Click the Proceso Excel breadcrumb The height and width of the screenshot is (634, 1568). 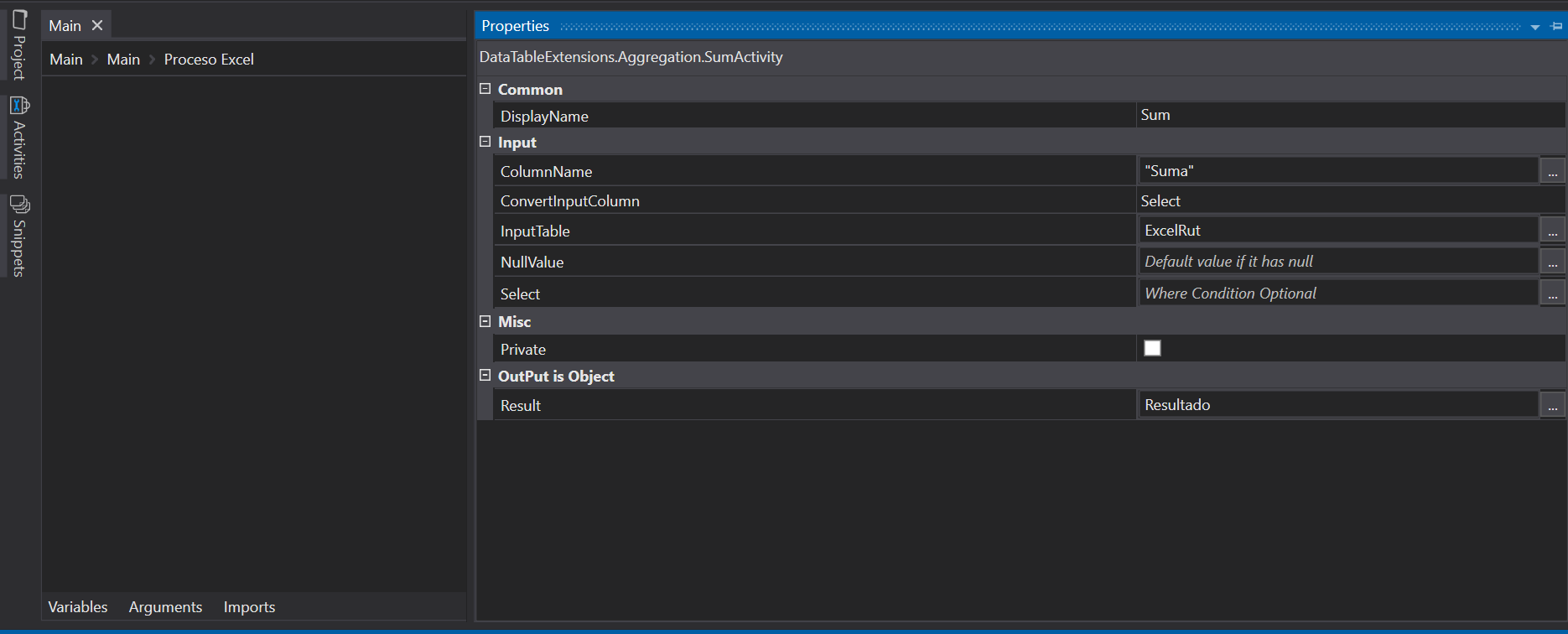(209, 60)
